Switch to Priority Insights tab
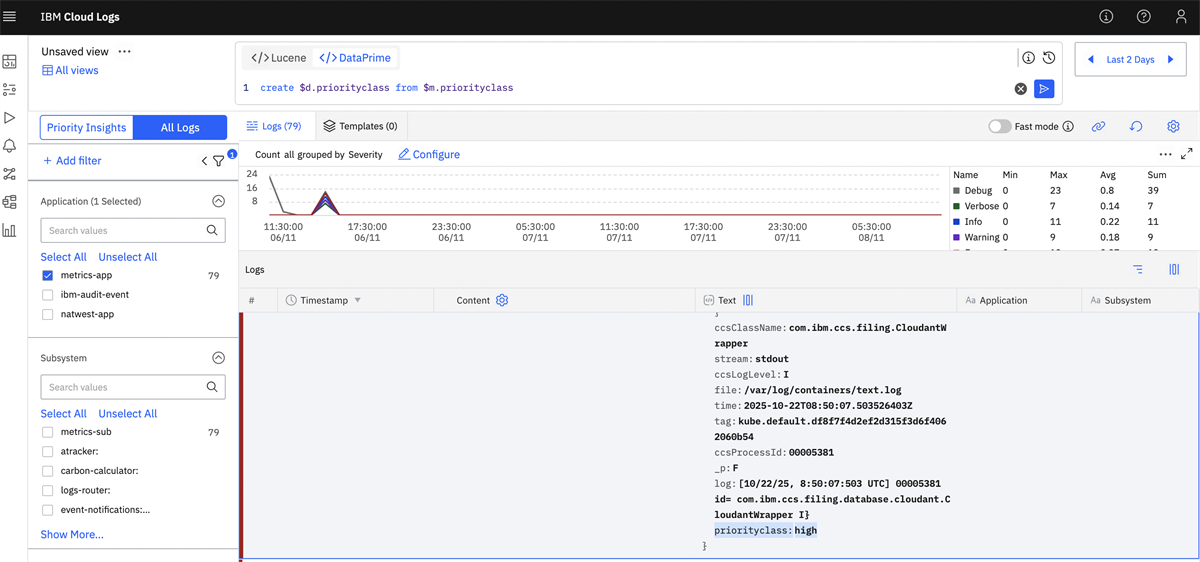The image size is (1200, 562). [87, 128]
